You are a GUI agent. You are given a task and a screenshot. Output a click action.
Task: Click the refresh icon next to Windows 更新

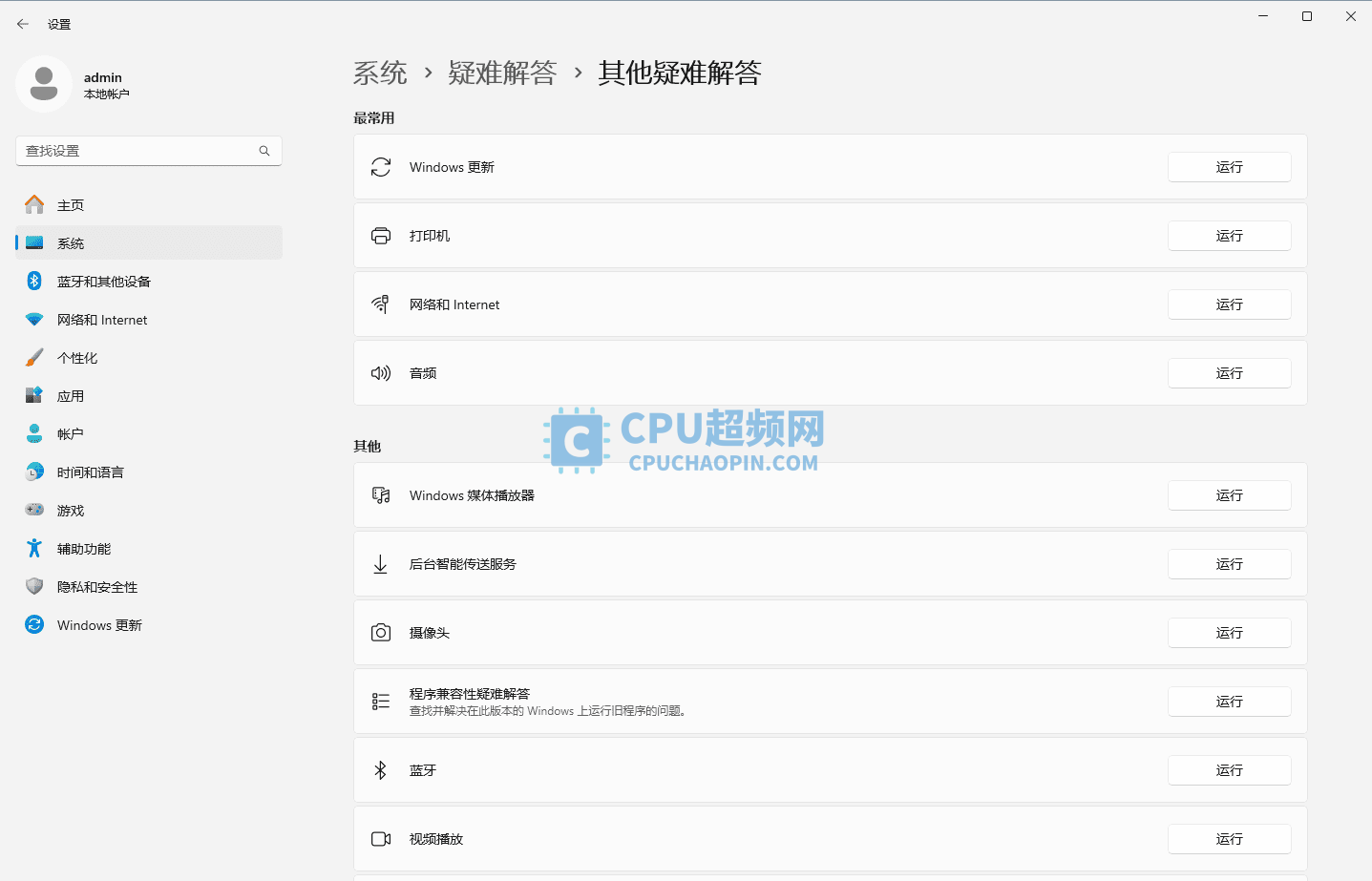381,166
